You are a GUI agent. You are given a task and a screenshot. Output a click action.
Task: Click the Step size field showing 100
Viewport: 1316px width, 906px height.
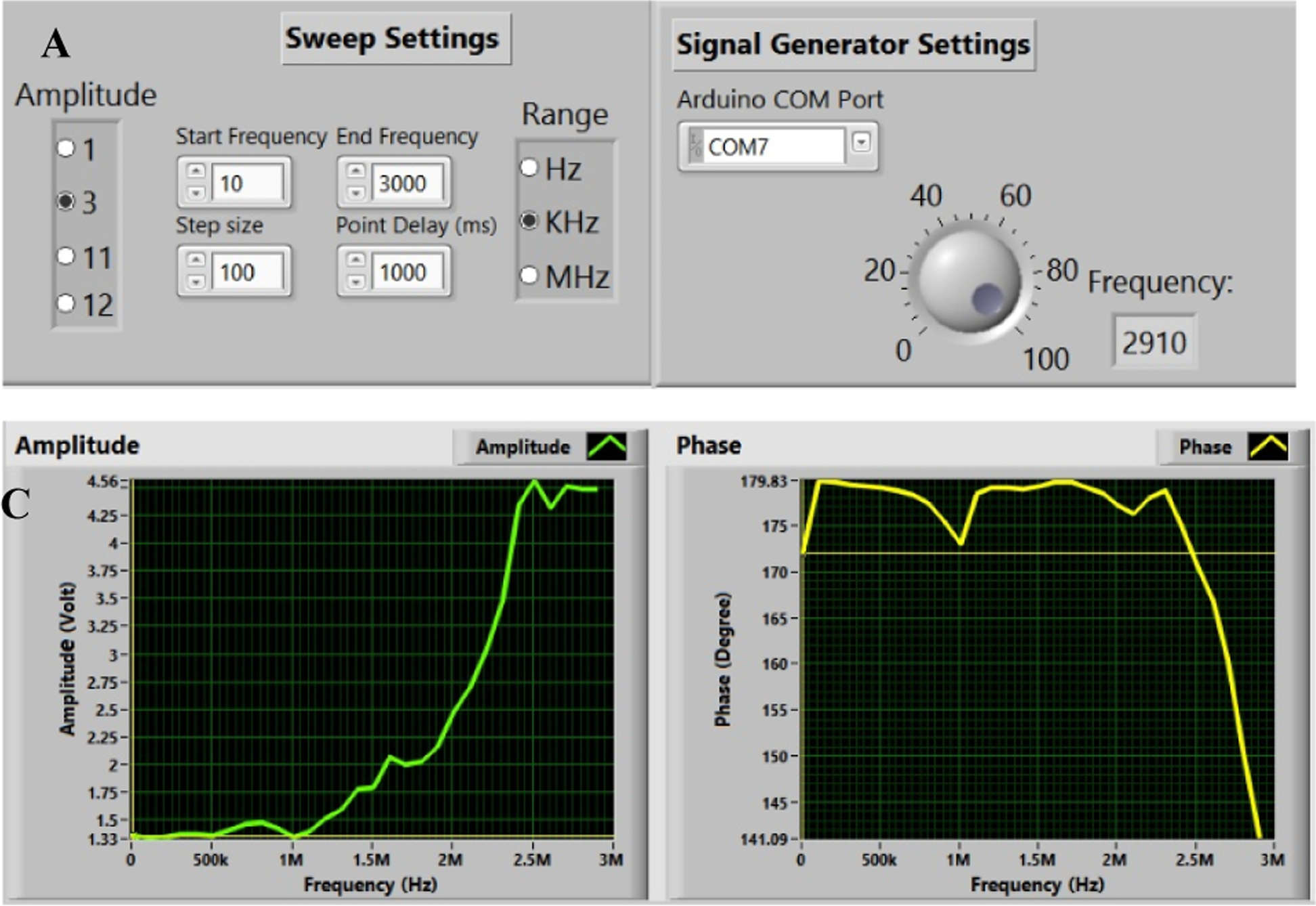[x=247, y=272]
